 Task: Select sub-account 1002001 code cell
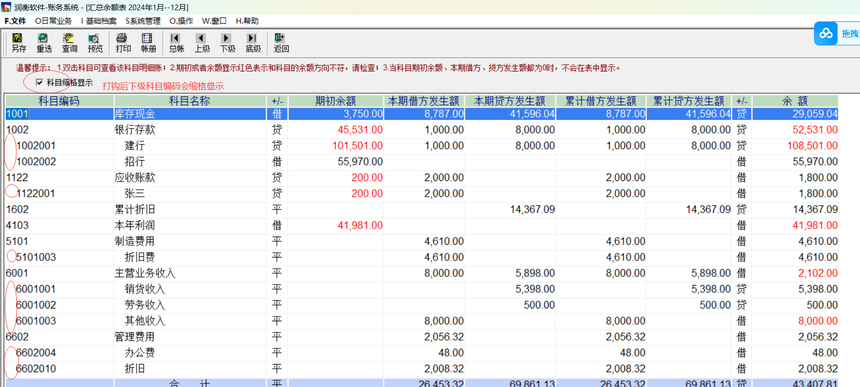(59, 146)
